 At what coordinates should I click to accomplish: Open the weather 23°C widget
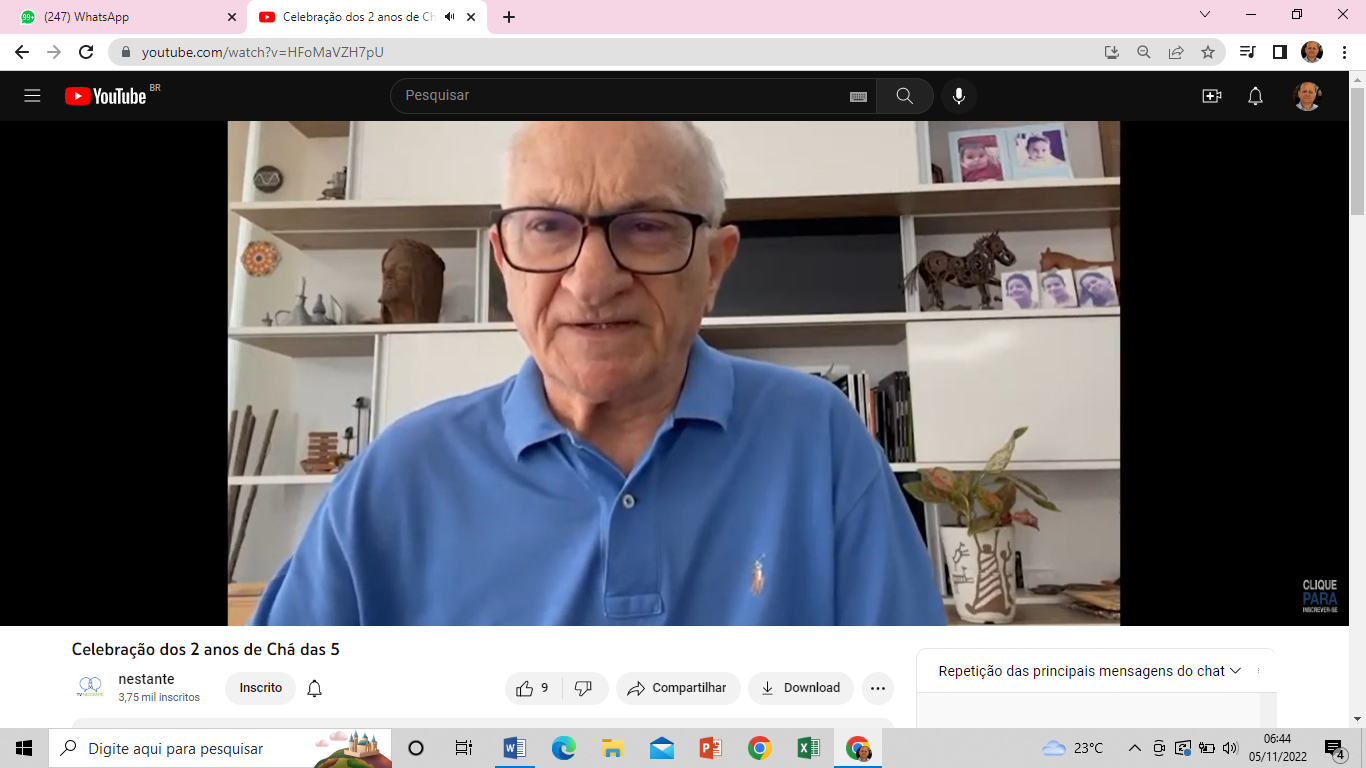point(1073,748)
